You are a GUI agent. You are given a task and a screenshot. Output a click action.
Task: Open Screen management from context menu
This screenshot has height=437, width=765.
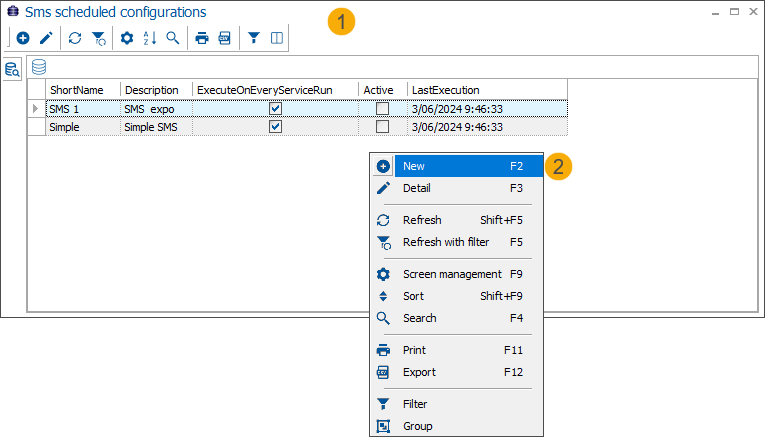click(x=458, y=274)
